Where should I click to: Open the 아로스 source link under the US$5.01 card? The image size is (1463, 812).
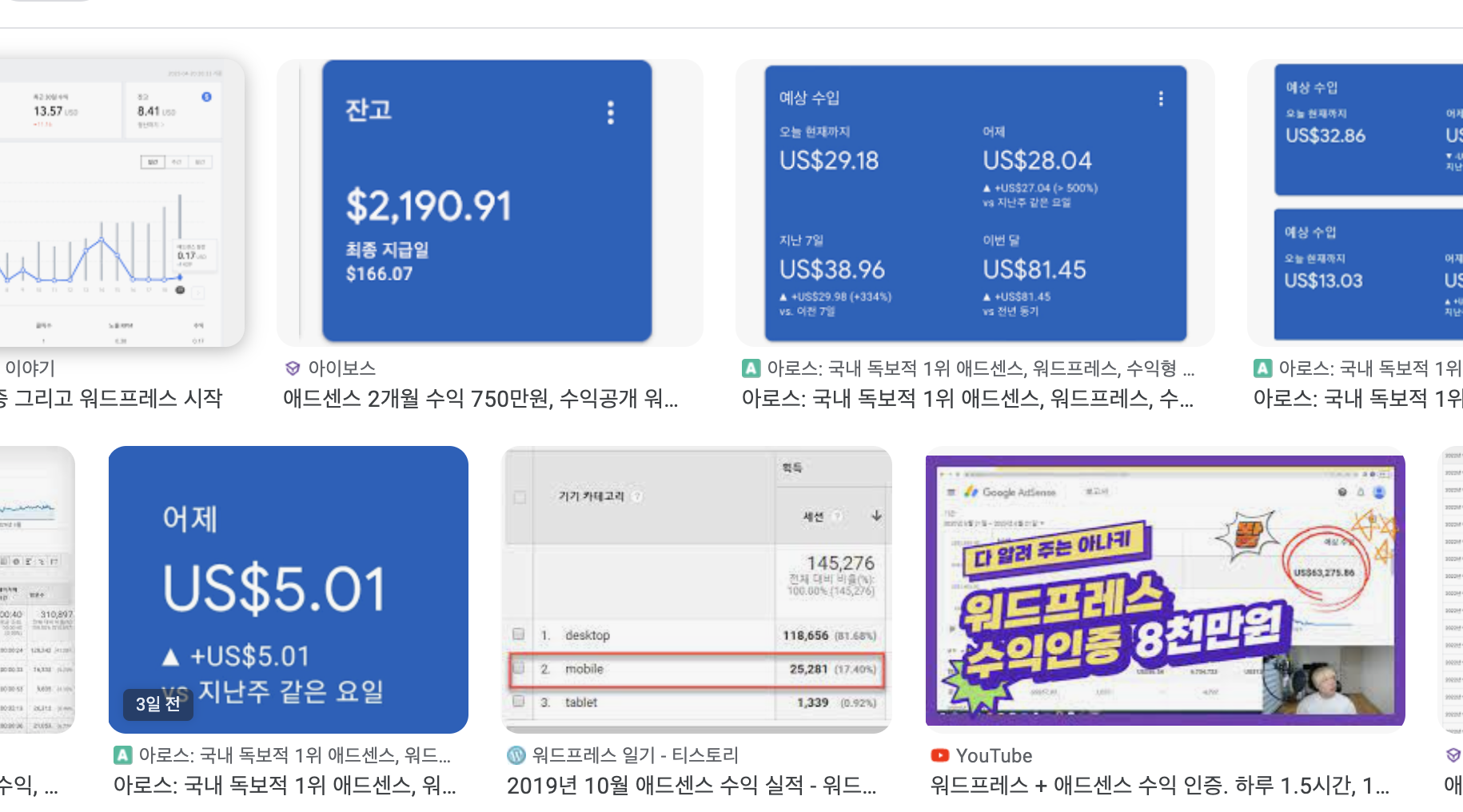295,755
